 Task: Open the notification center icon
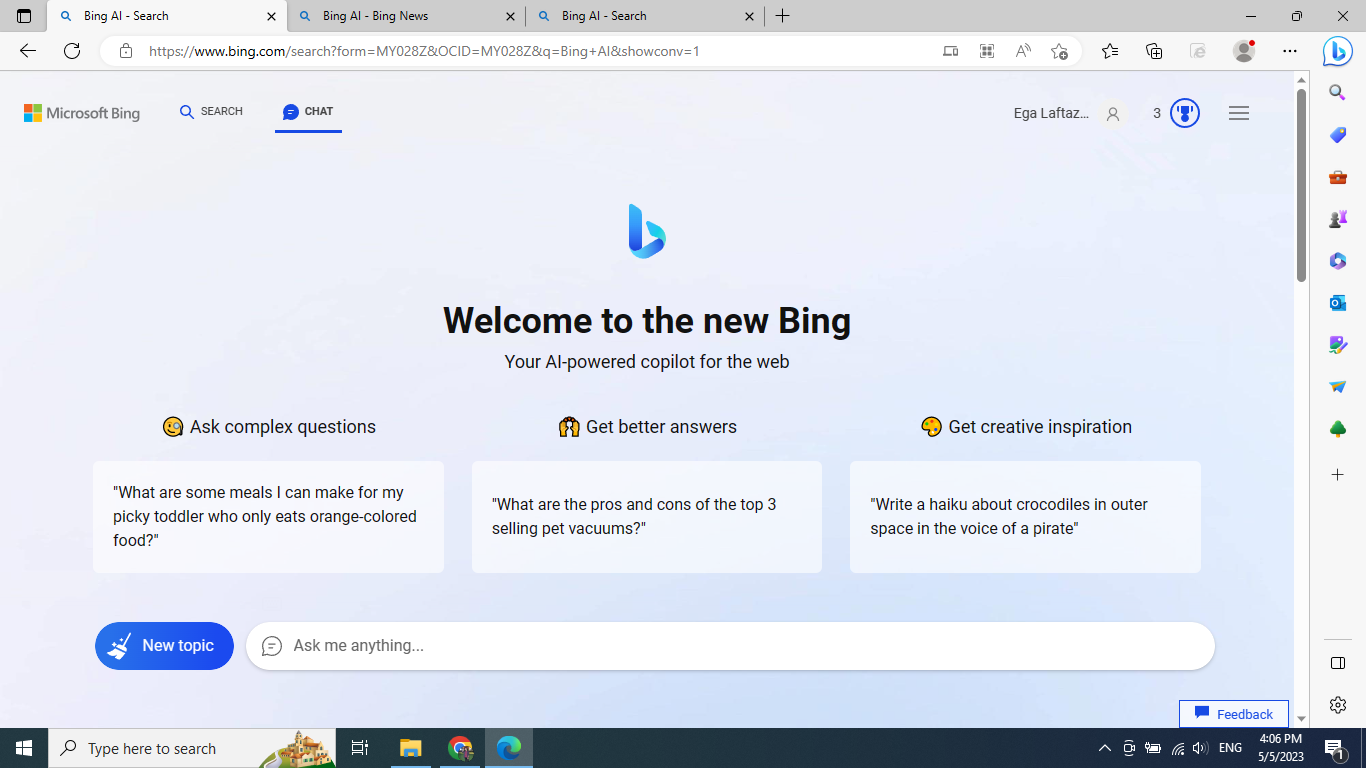point(1333,748)
